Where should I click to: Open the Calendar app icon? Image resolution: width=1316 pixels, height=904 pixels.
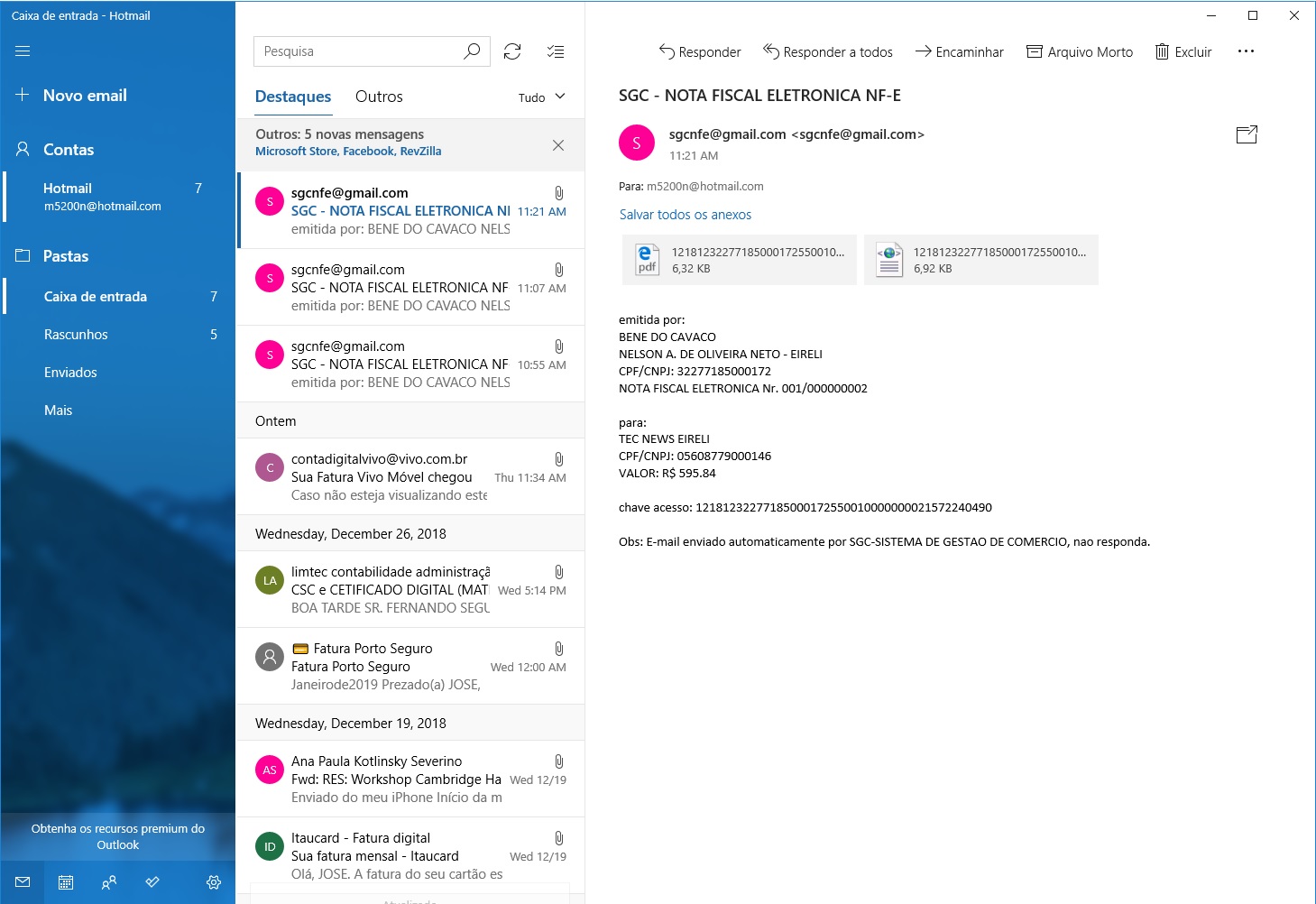(x=66, y=882)
